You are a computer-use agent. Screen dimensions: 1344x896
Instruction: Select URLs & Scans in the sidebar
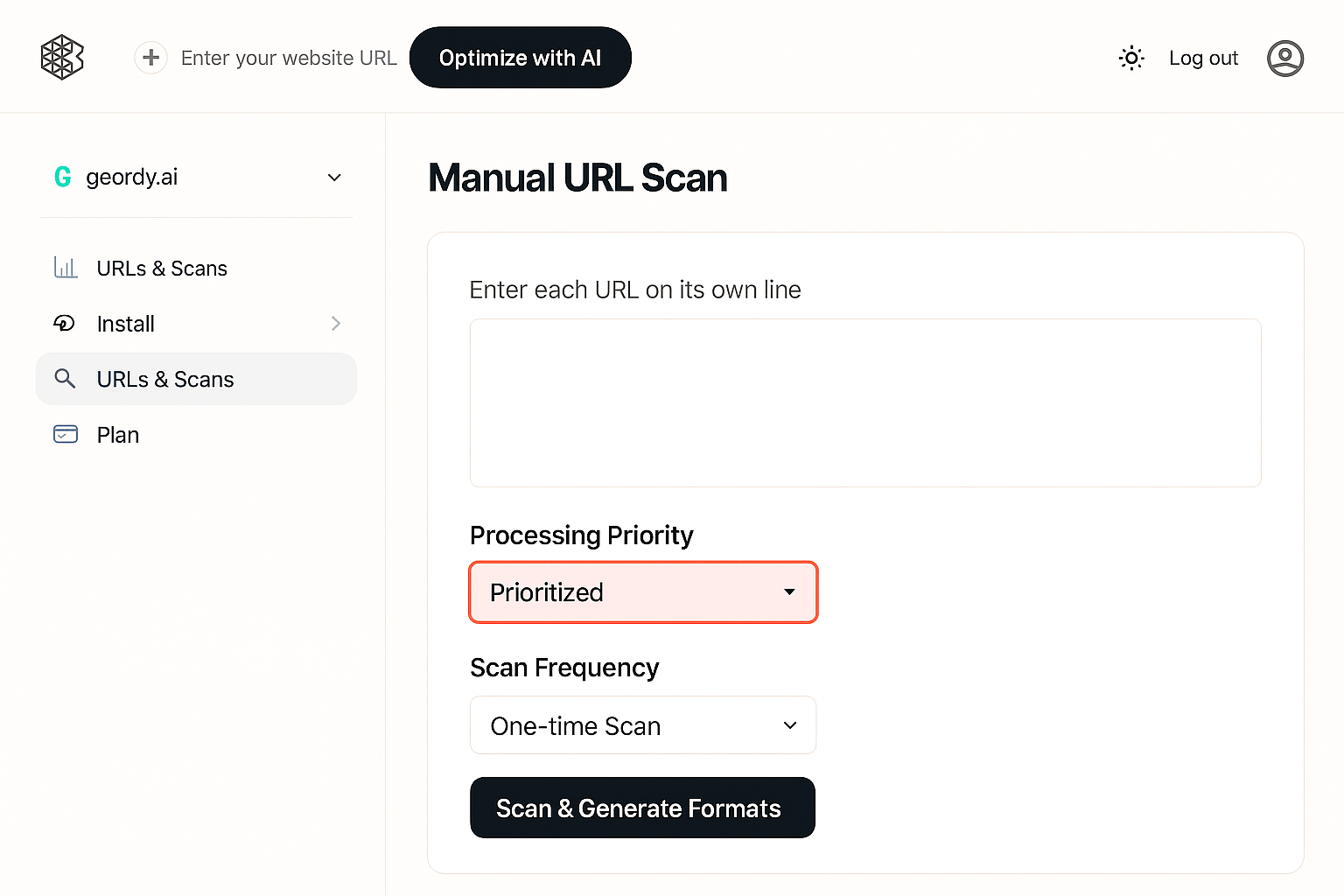click(x=164, y=379)
